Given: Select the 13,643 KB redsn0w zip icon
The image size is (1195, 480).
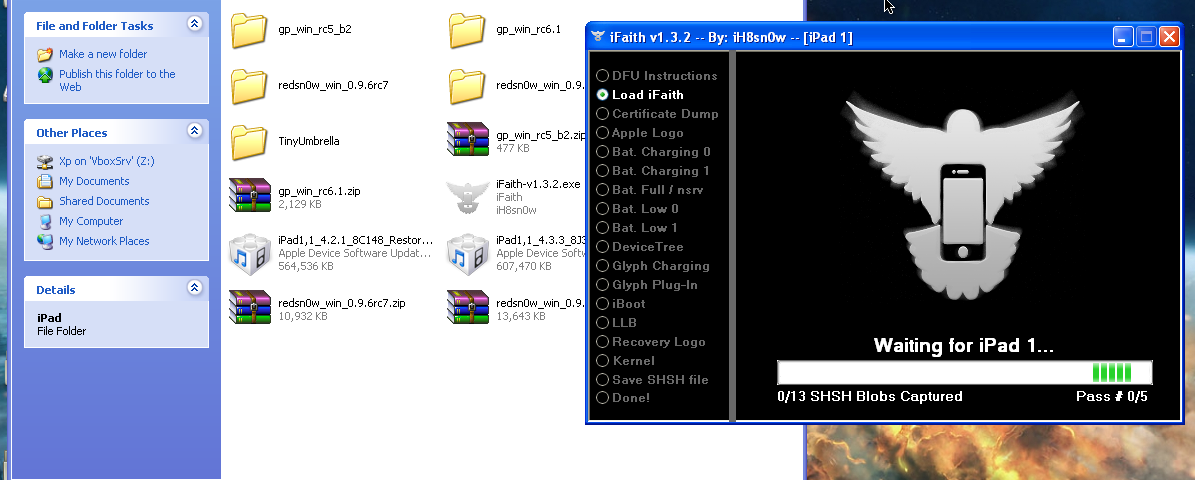Looking at the screenshot, I should [467, 307].
